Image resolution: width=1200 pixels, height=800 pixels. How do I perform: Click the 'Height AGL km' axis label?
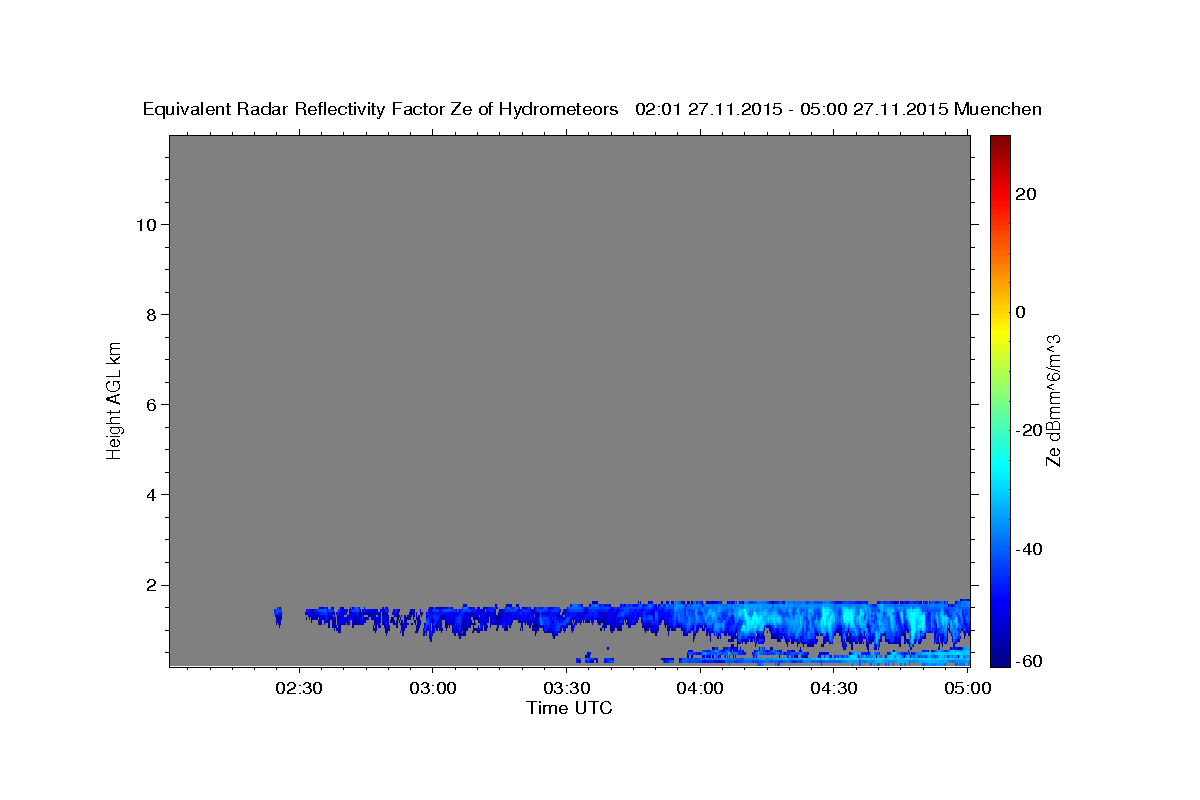click(x=114, y=399)
